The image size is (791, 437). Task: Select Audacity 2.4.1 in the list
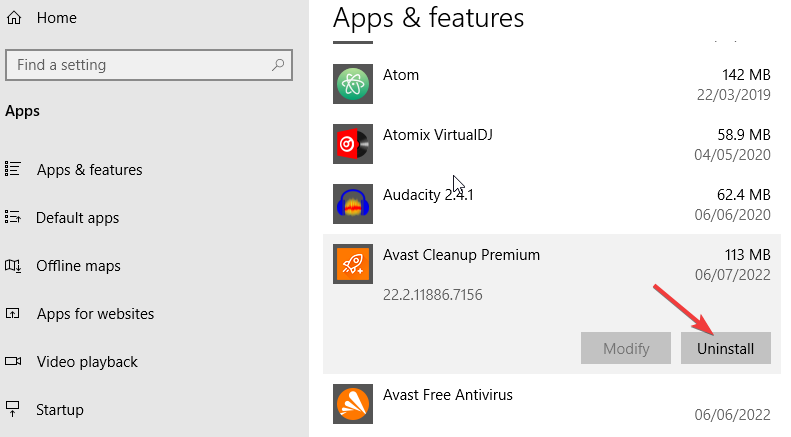(550, 204)
